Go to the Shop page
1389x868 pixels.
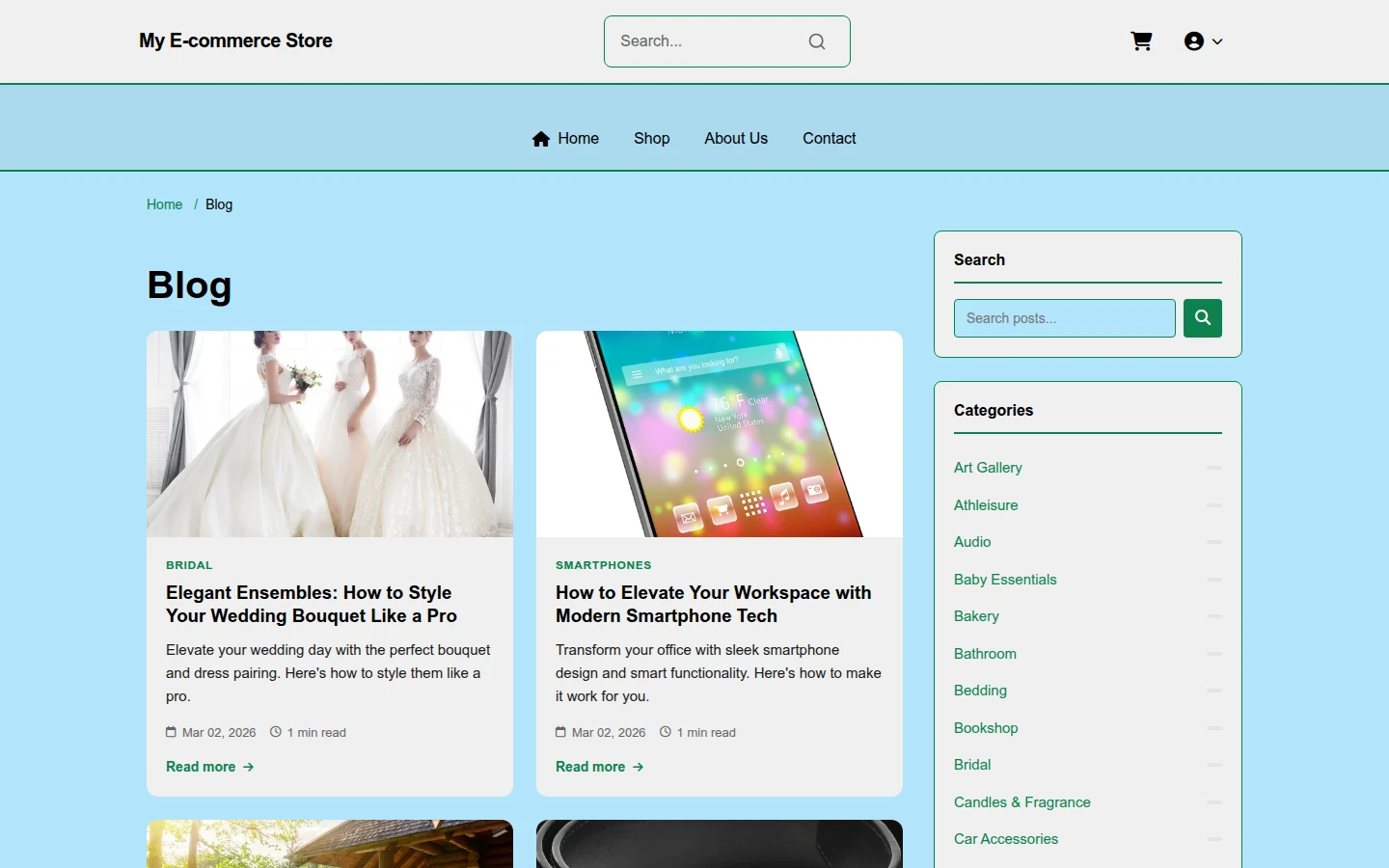(652, 139)
